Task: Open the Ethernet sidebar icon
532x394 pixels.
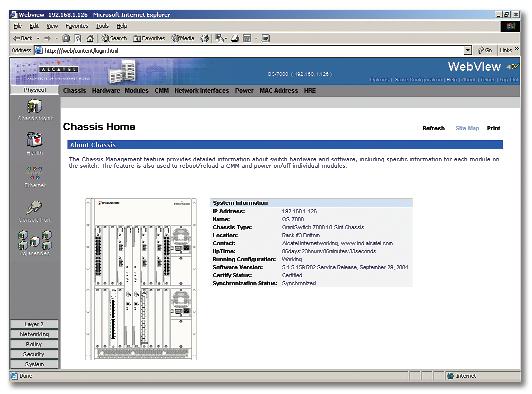Action: (35, 173)
